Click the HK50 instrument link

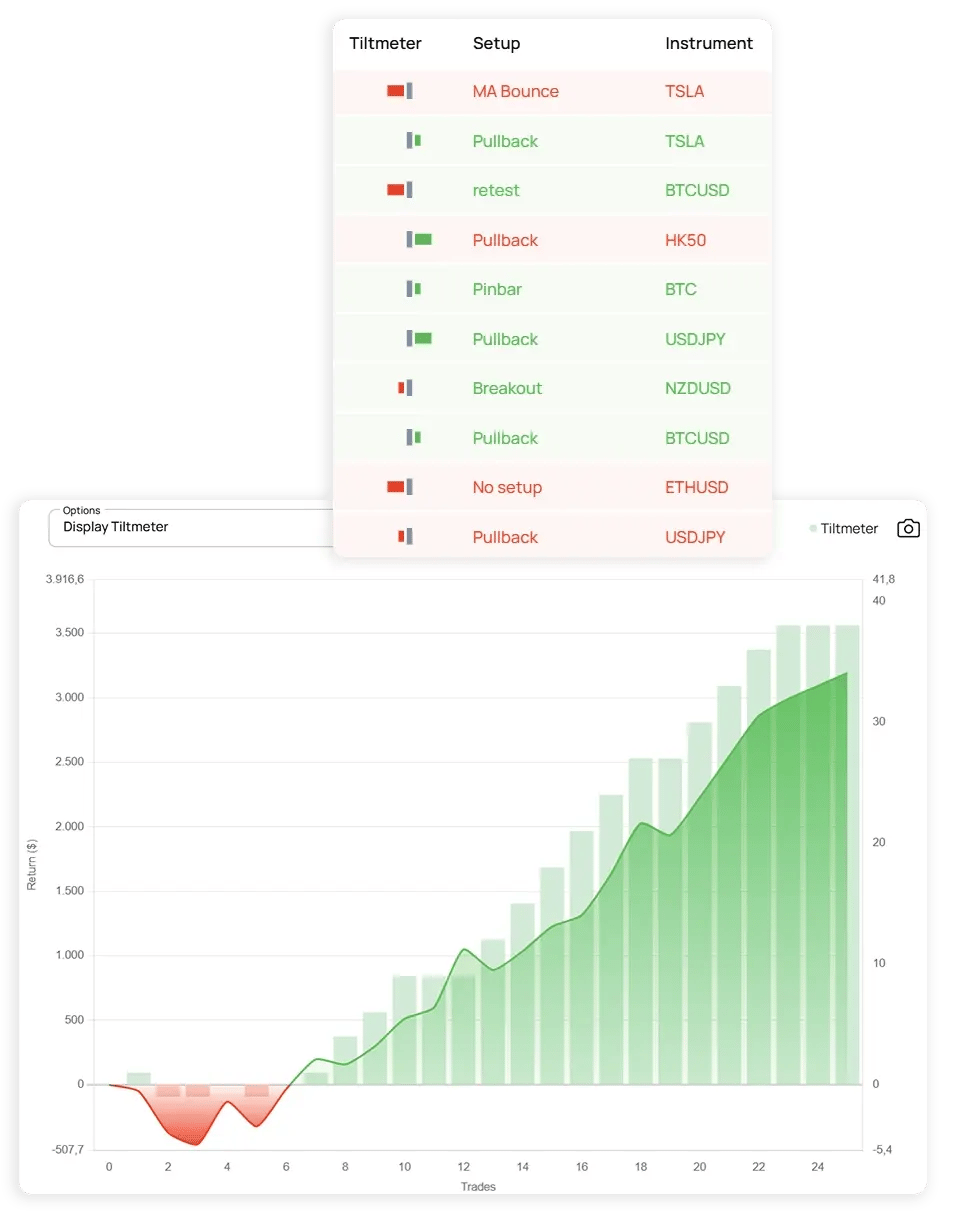pos(685,240)
